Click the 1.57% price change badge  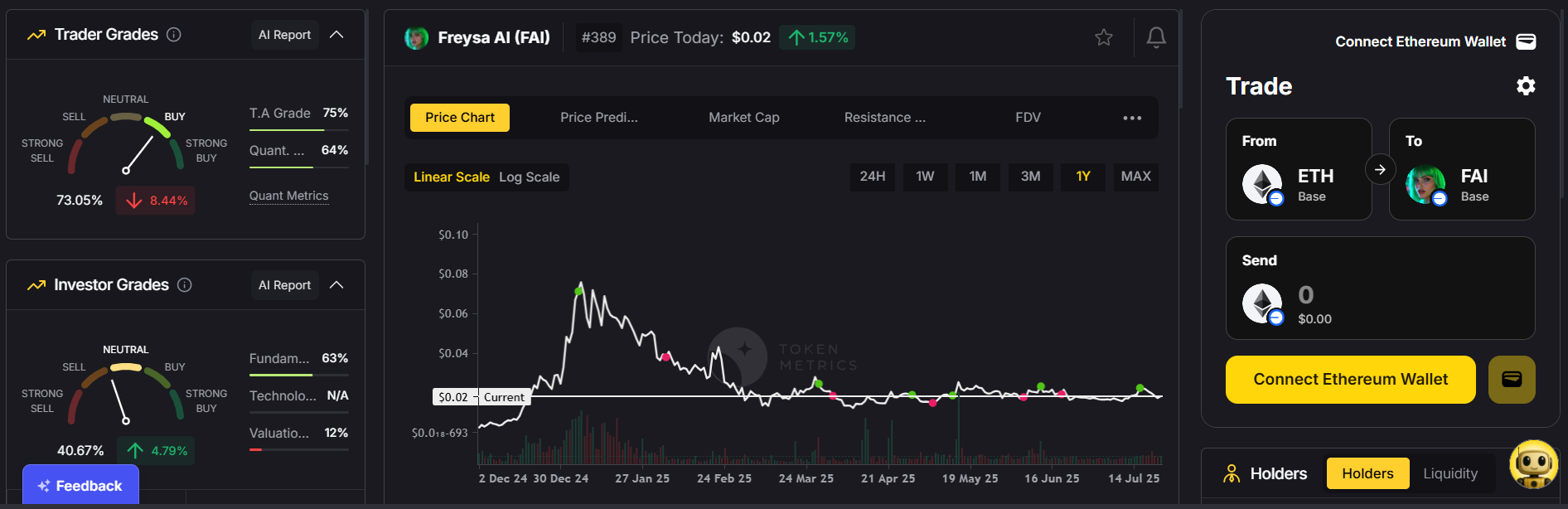point(817,37)
